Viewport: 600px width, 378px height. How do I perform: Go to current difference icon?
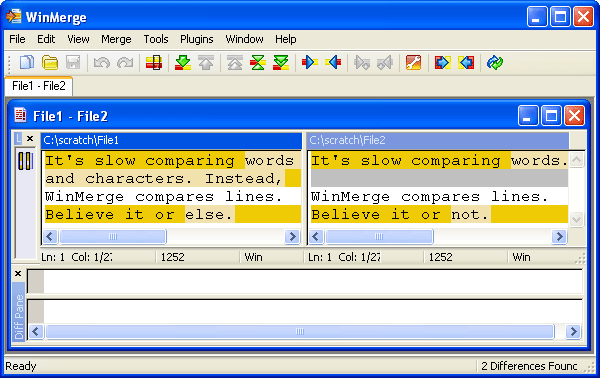[258, 62]
